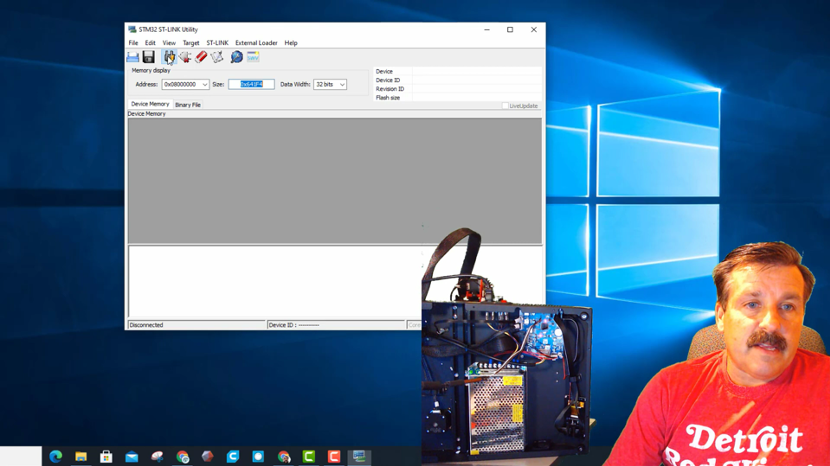Click the Update via ST website globe icon
The width and height of the screenshot is (830, 466).
point(237,57)
